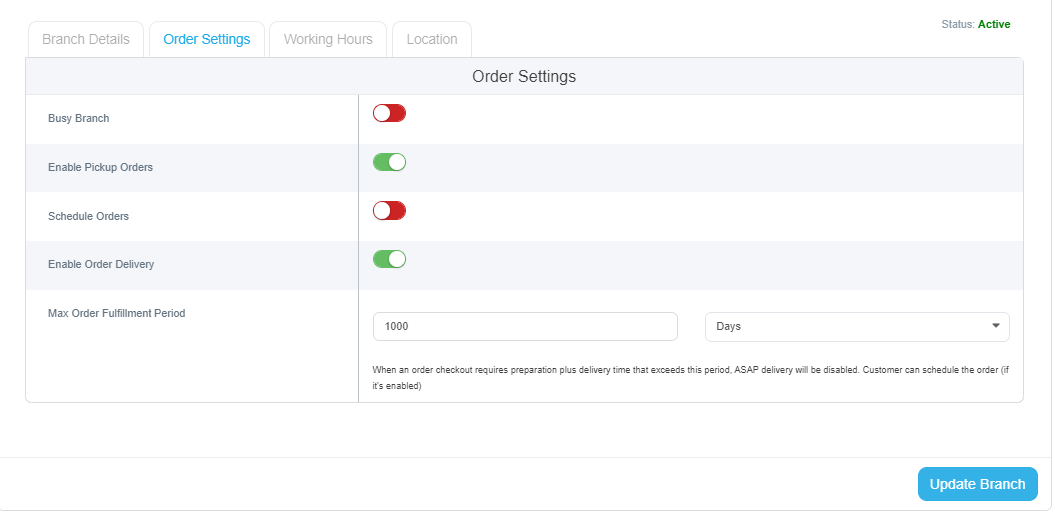
Task: Click the Enable Pickup Orders label
Action: [100, 168]
